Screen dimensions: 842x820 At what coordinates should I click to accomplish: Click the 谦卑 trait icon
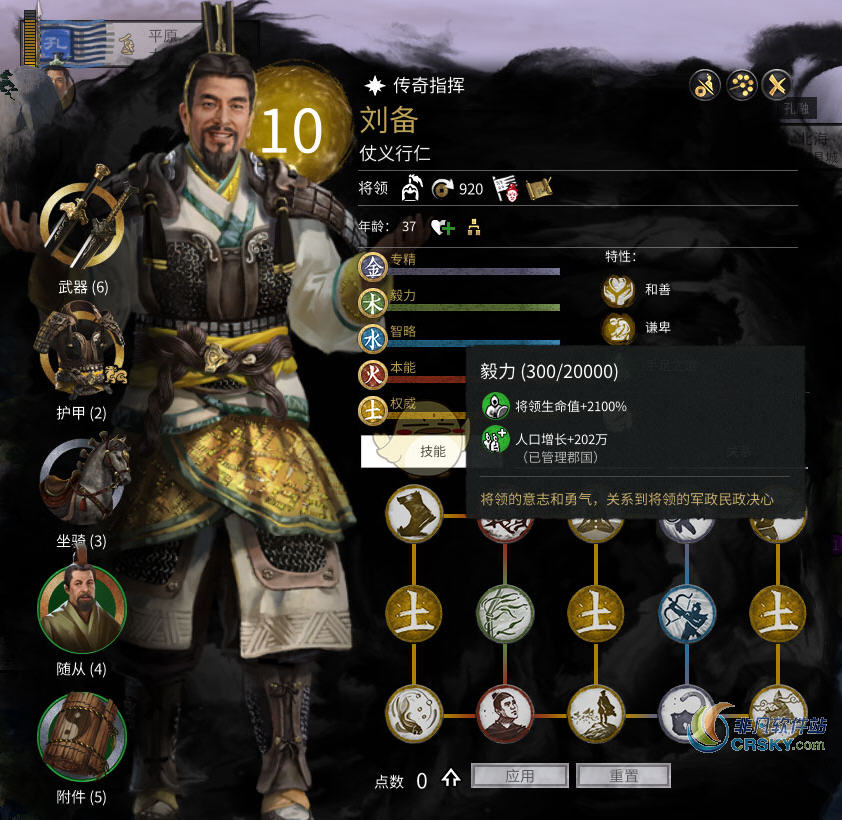tap(618, 328)
